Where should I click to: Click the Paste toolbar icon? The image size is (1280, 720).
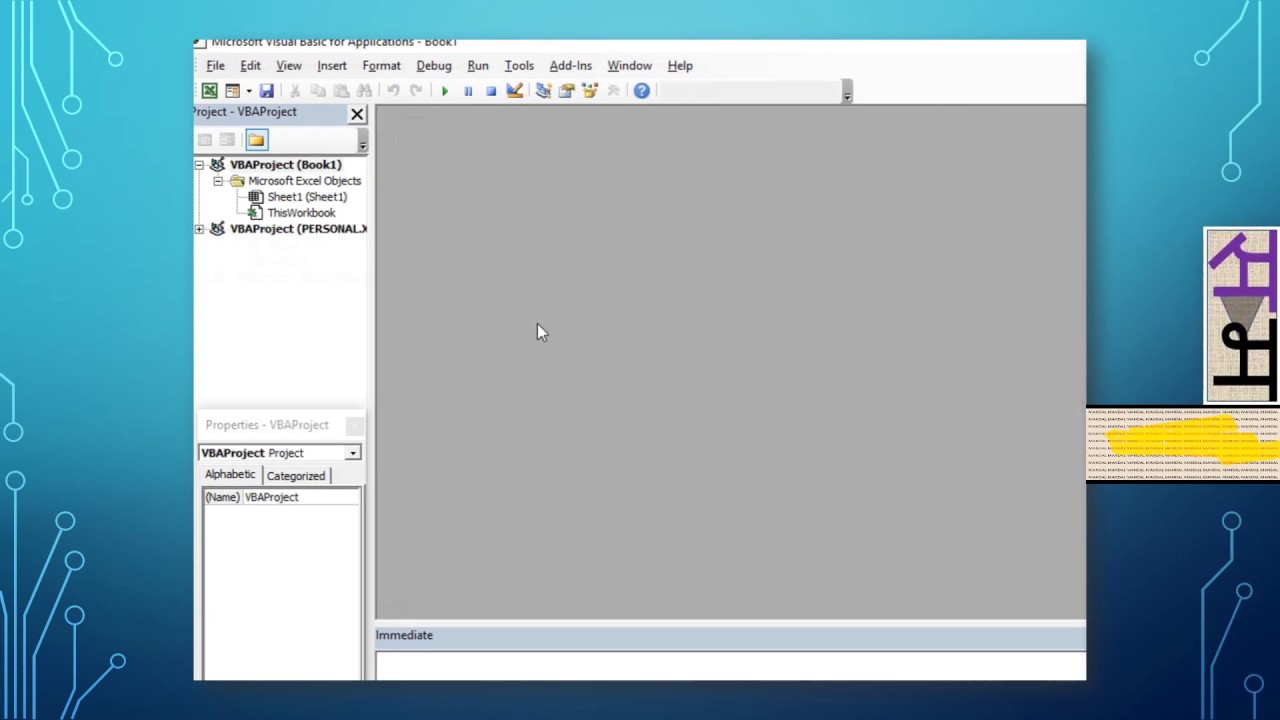(341, 91)
